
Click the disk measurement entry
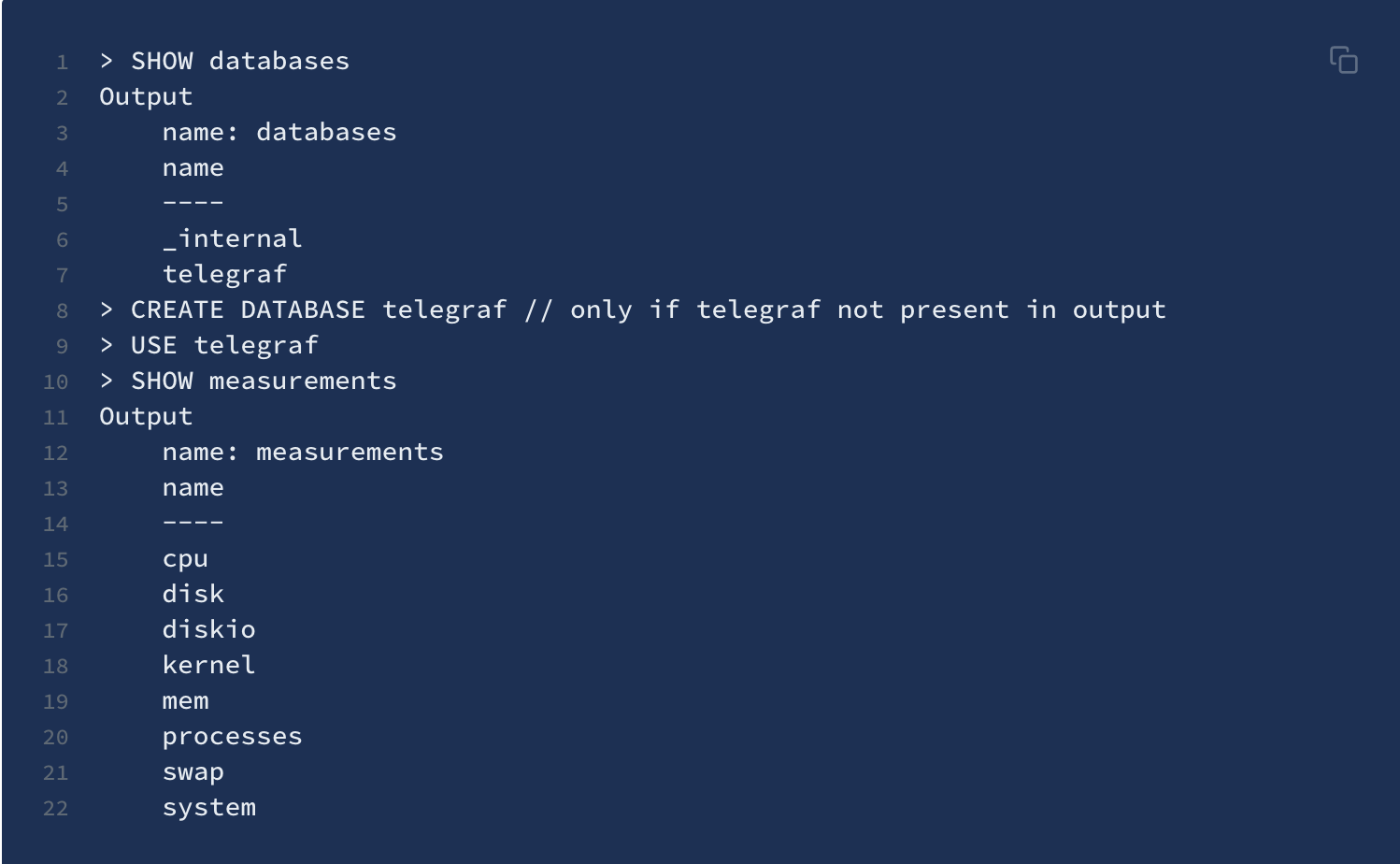point(193,594)
